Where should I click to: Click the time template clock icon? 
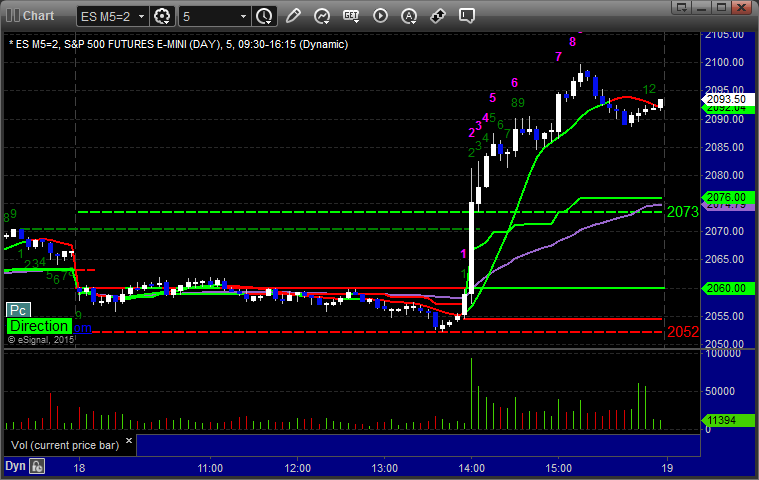click(264, 16)
